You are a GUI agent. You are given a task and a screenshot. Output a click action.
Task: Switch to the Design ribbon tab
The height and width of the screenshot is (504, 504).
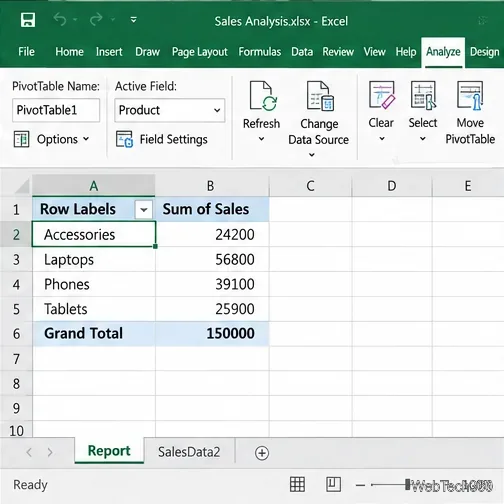tap(485, 52)
